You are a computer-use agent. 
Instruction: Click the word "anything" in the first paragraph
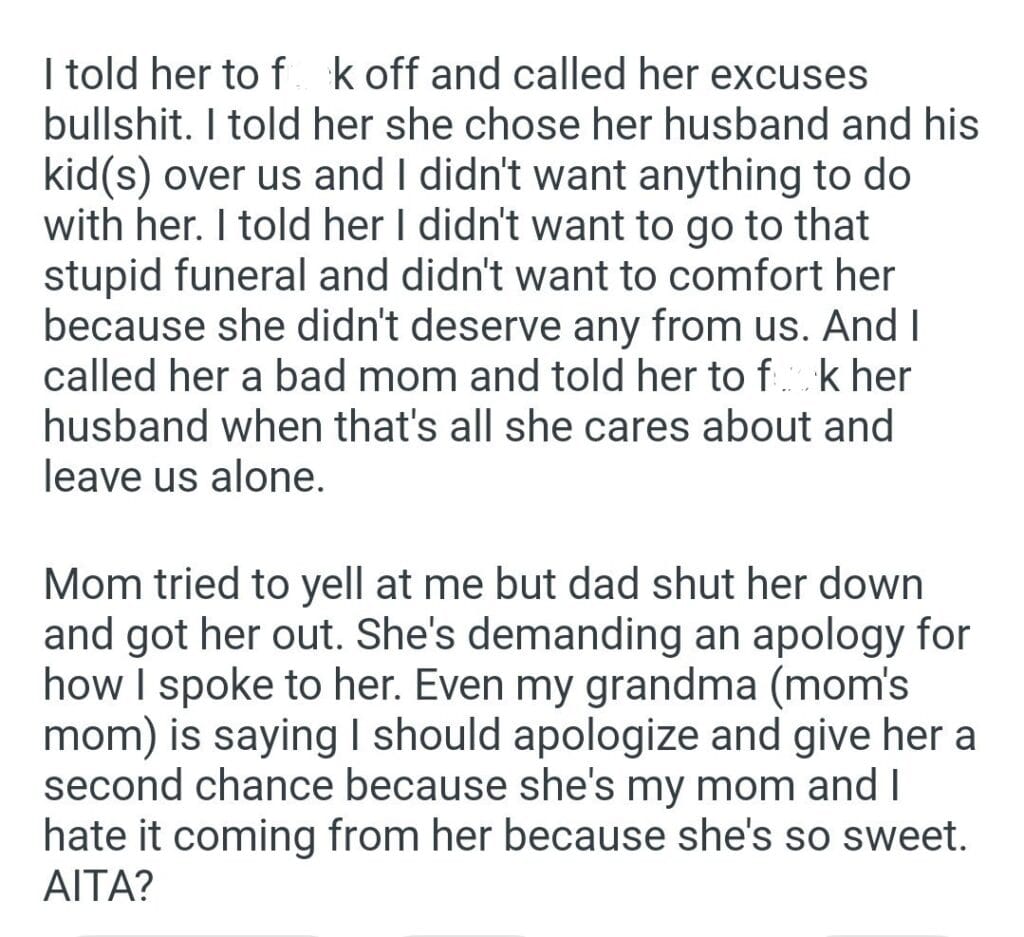(x=694, y=176)
